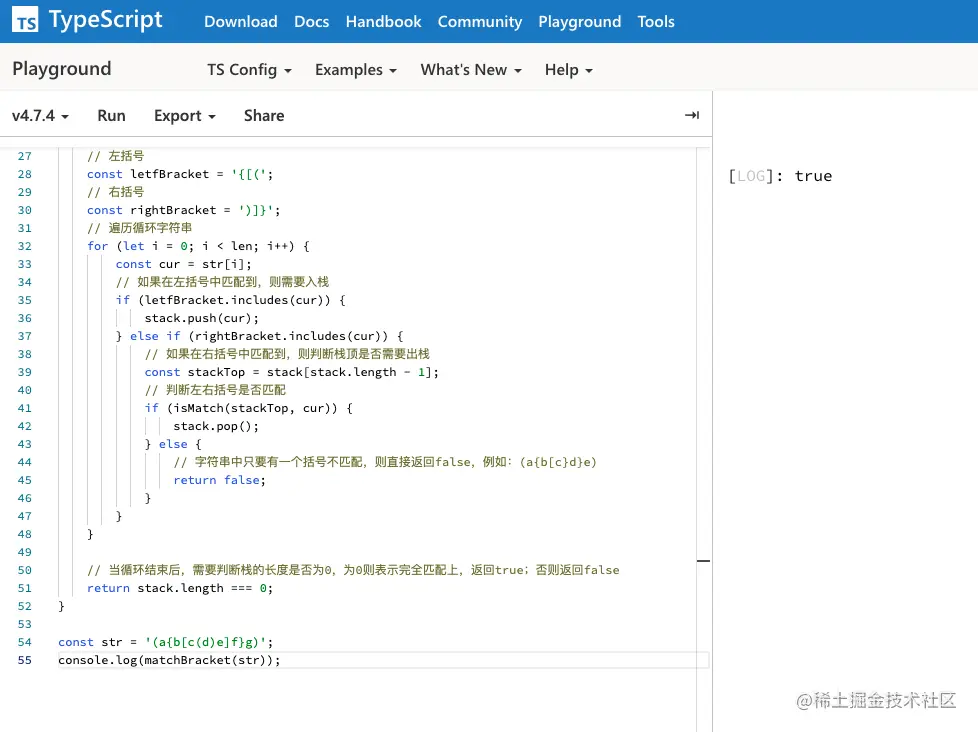Click the if letfBracket.includes(cur) line
The image size is (978, 732).
(230, 300)
